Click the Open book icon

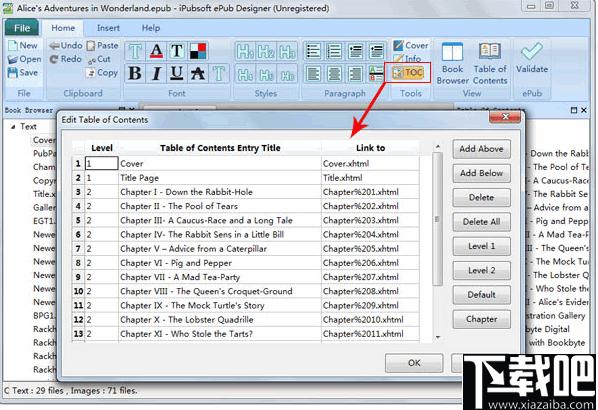[13, 59]
